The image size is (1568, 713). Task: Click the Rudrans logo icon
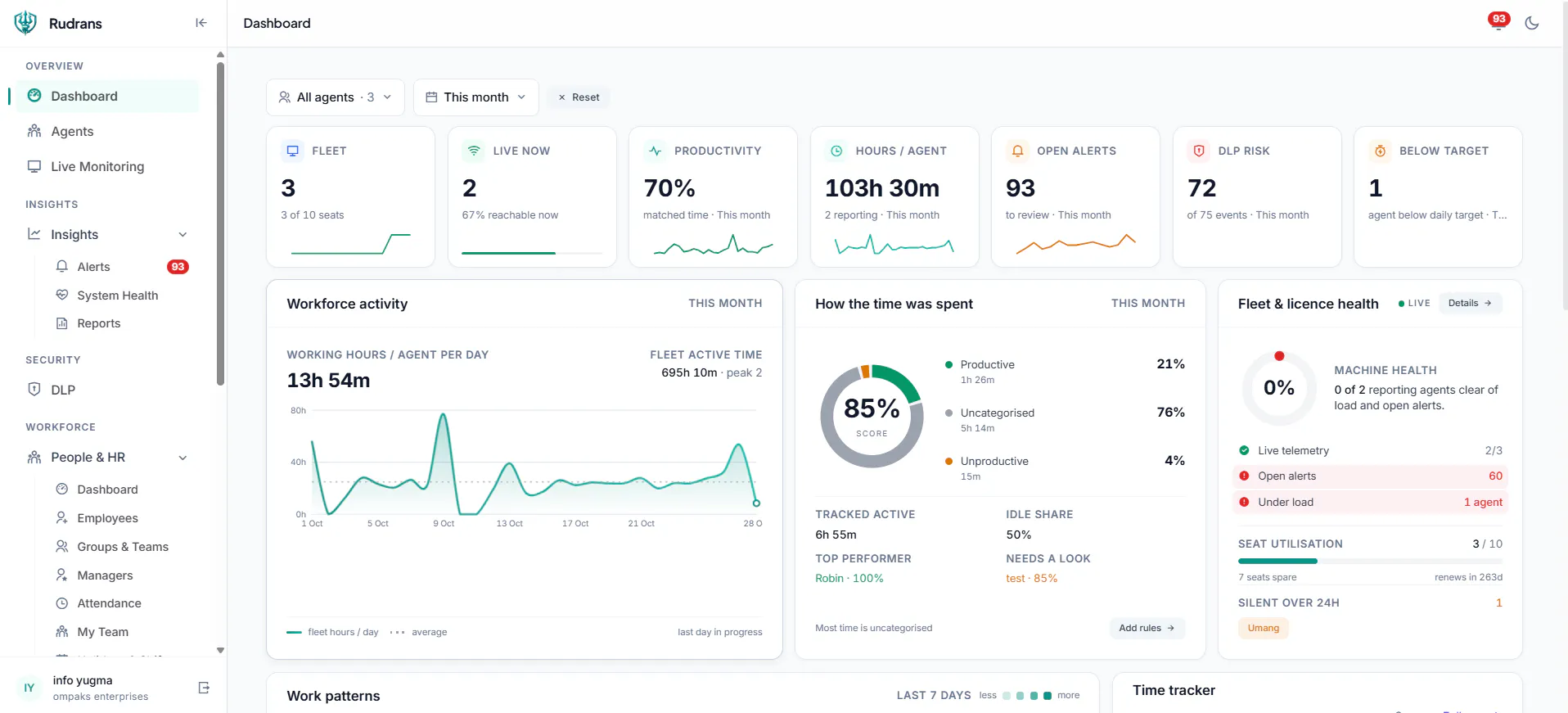(x=26, y=23)
